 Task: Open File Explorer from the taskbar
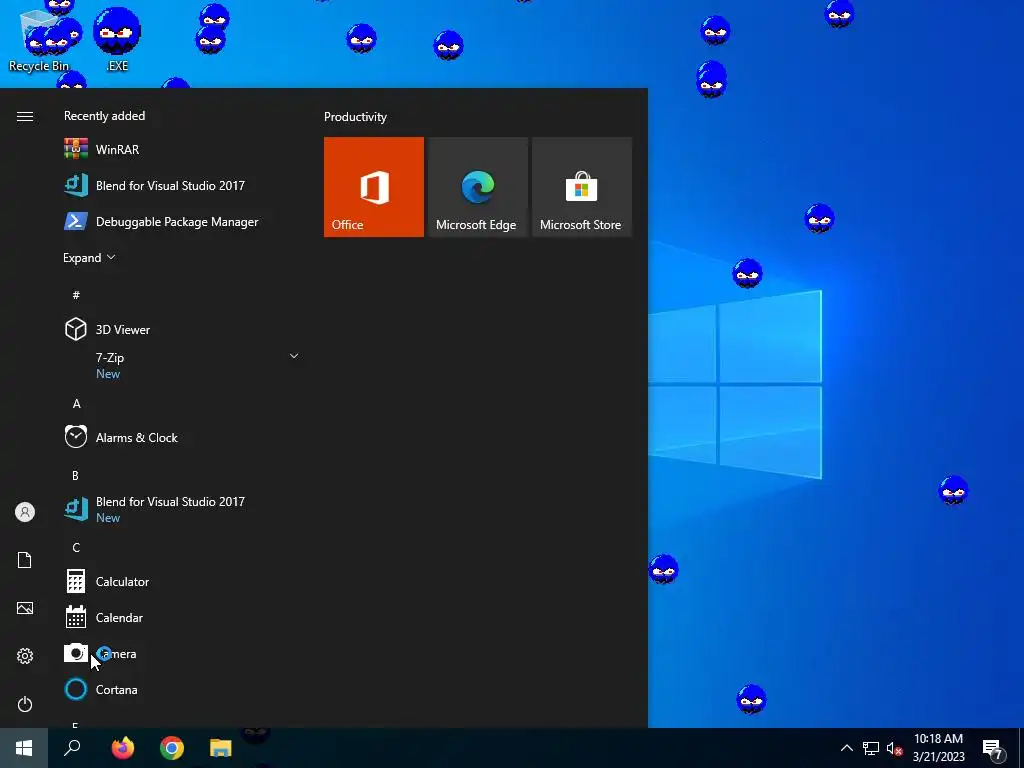pyautogui.click(x=221, y=748)
